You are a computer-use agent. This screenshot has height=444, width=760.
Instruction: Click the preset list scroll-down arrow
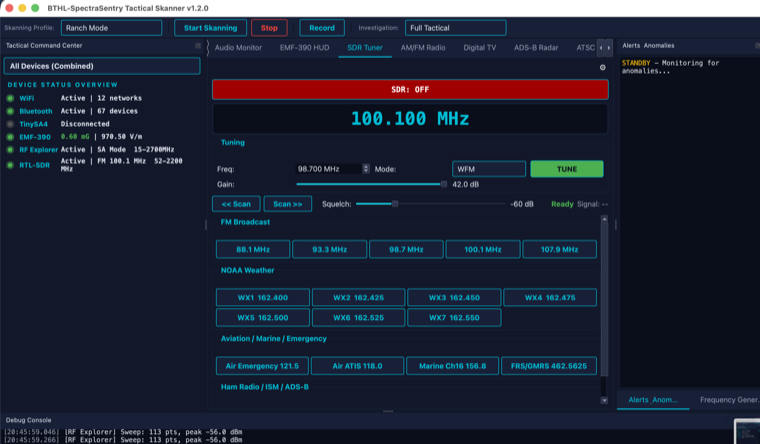tap(604, 400)
